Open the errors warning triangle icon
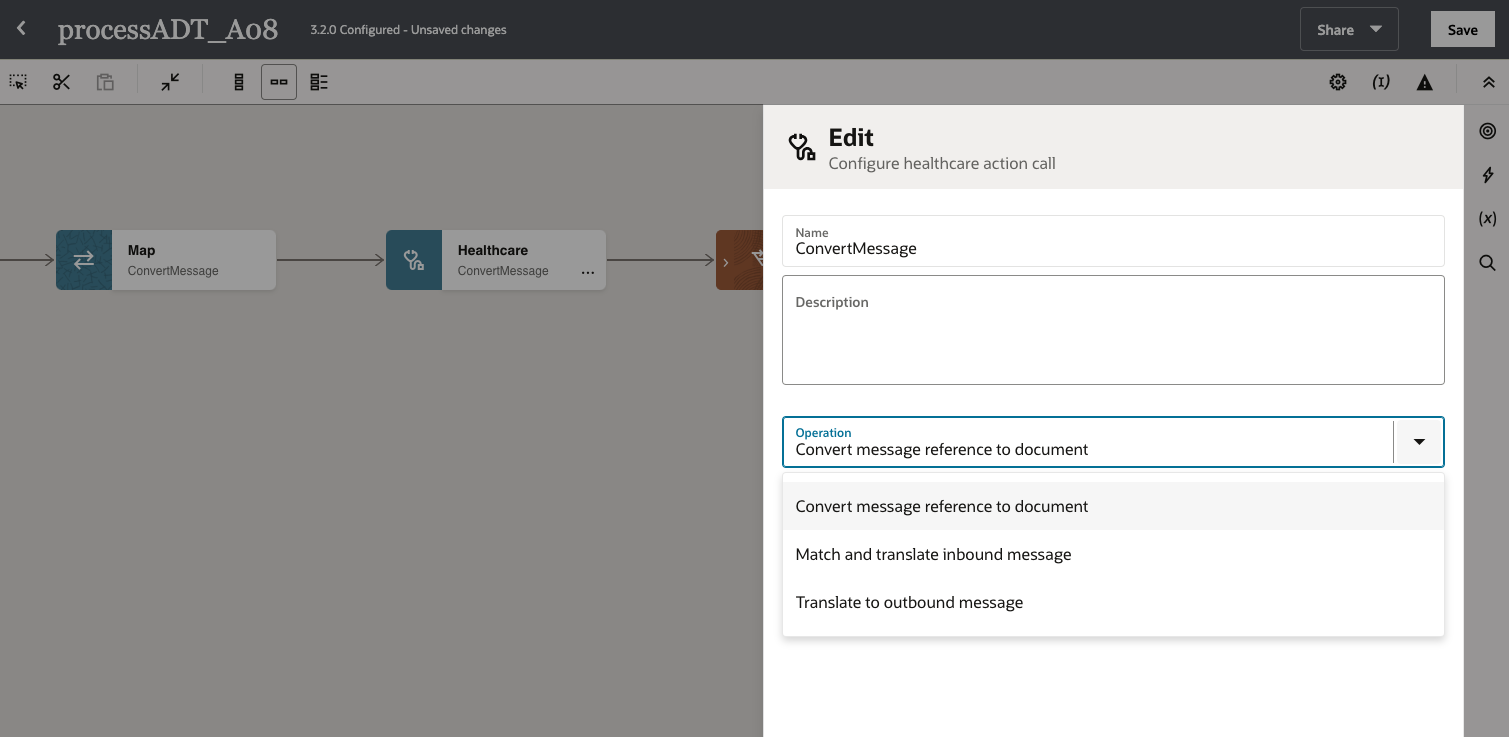This screenshot has height=737, width=1509. click(1425, 82)
